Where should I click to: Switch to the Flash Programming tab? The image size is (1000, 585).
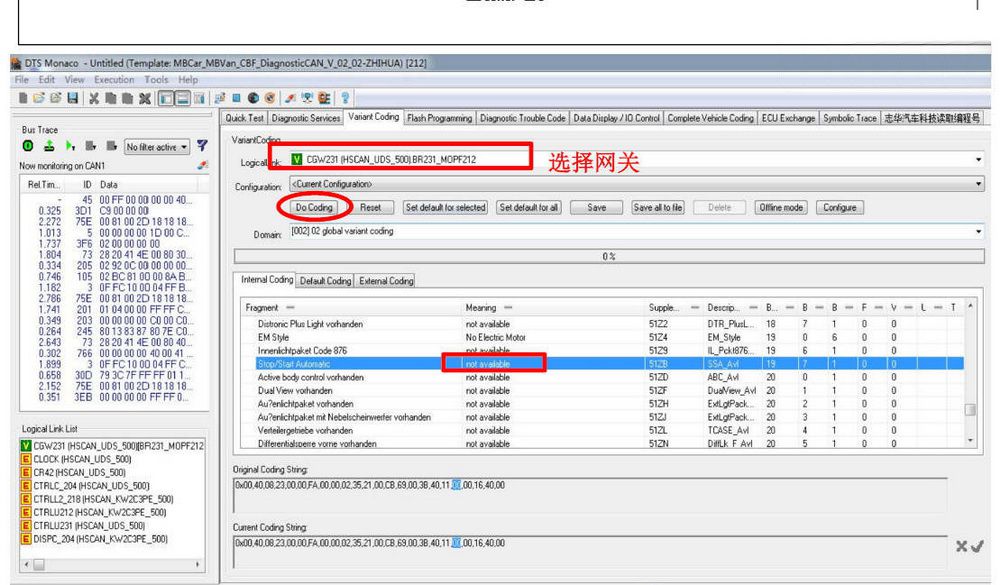tap(439, 118)
